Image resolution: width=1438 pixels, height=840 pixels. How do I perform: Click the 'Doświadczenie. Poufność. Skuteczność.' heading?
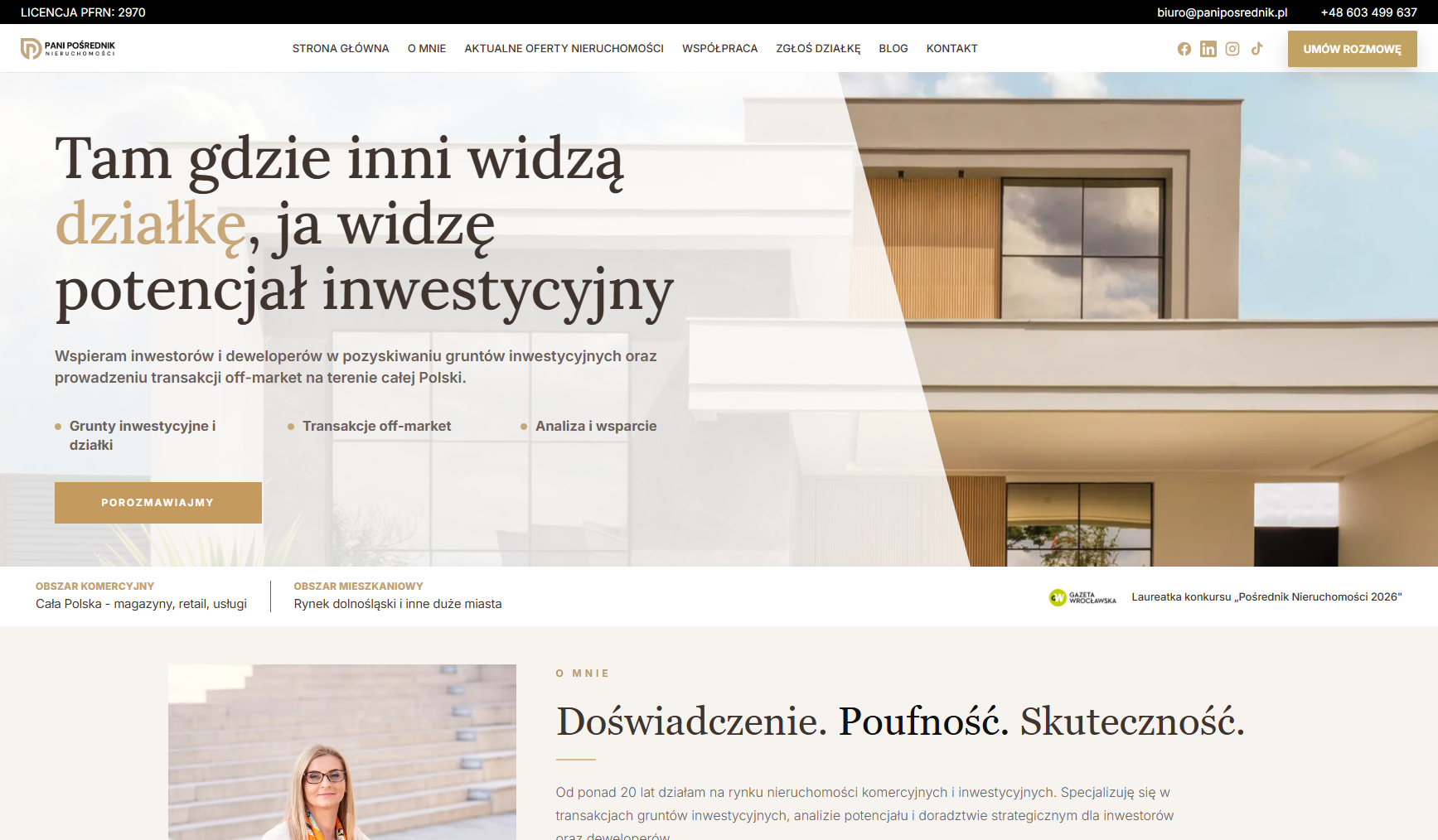pyautogui.click(x=901, y=722)
